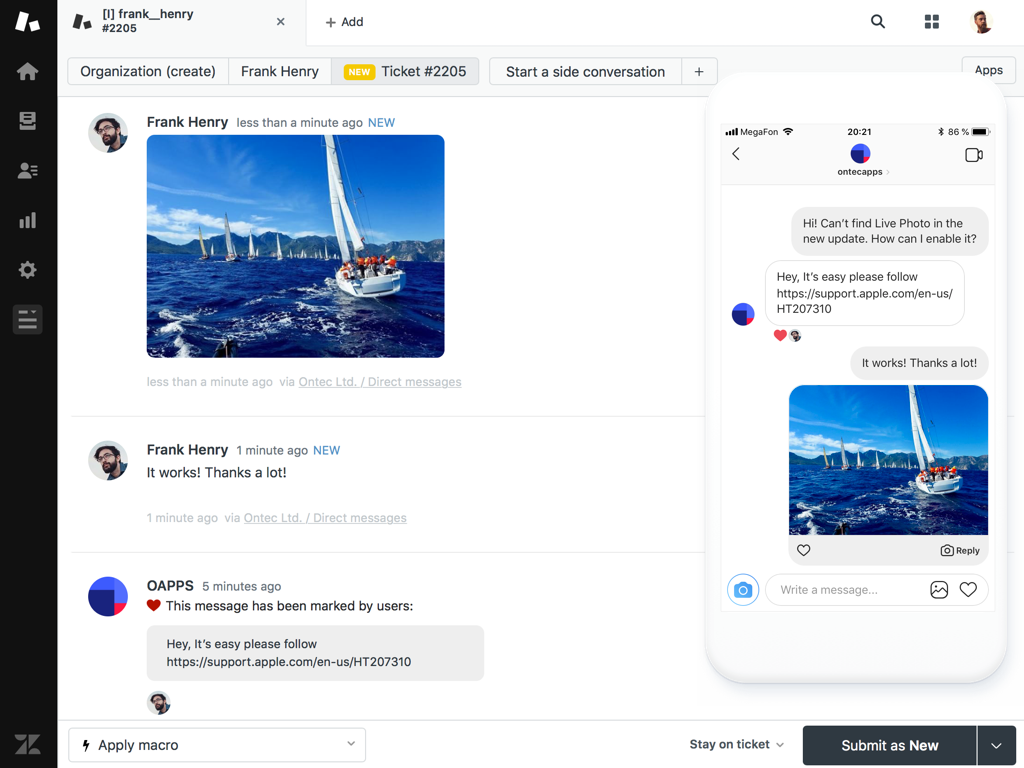Expand Submit as New options arrow

(x=996, y=746)
